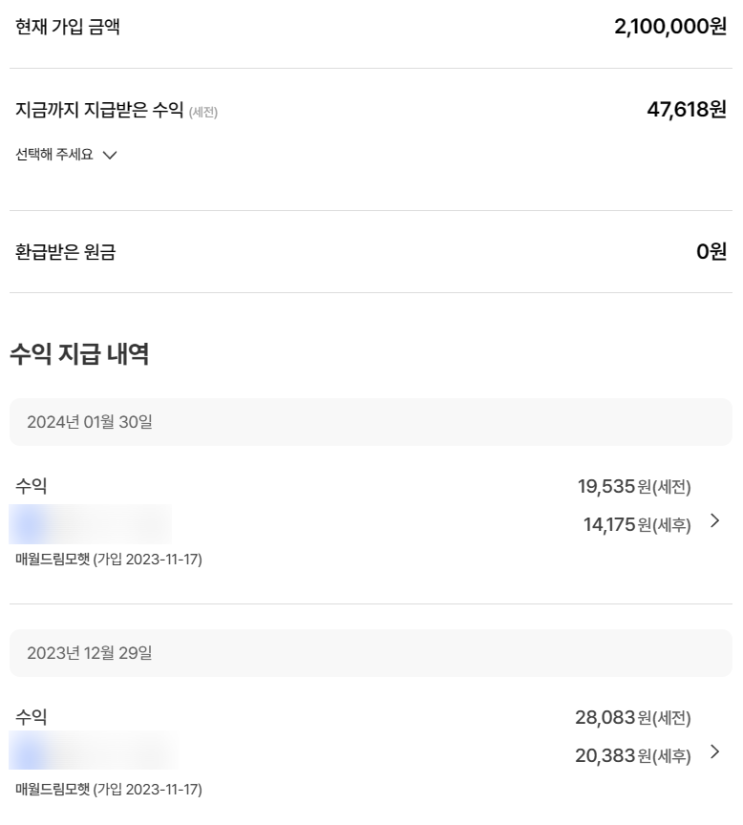Click the small (세전) note beside 지급받은 수익
743x825 pixels.
pos(203,112)
